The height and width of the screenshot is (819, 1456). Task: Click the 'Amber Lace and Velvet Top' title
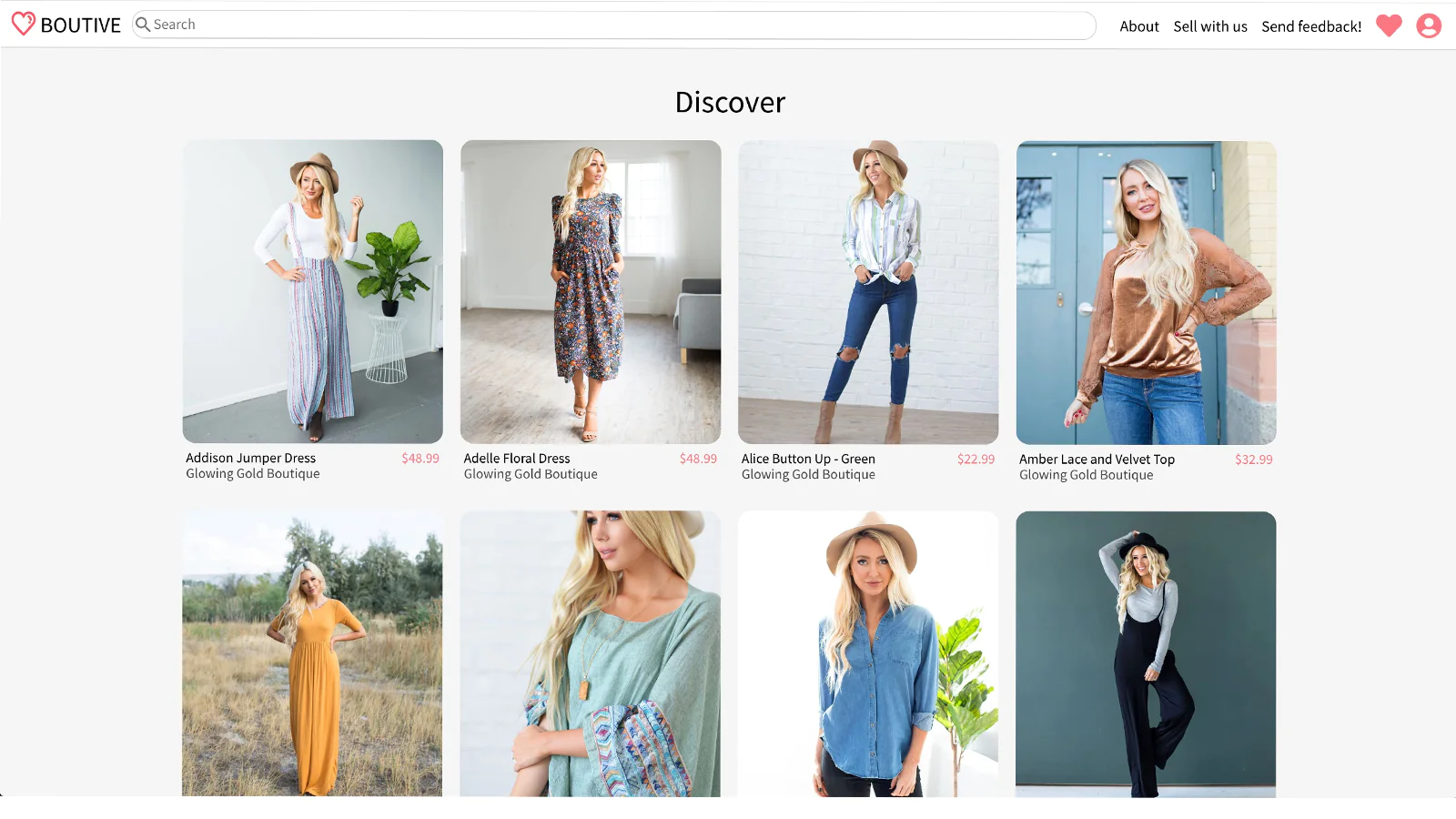(x=1097, y=460)
